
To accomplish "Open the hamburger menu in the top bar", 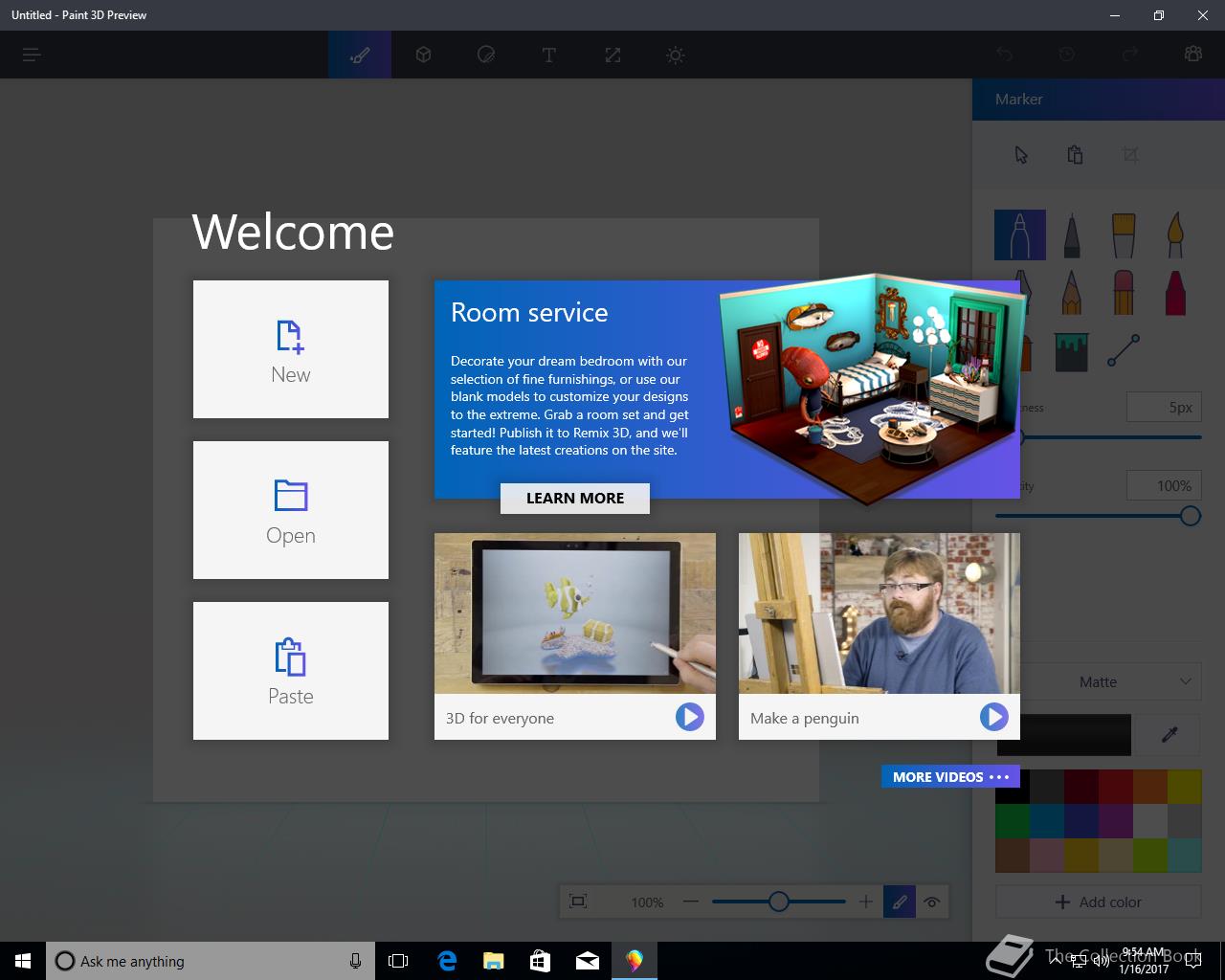I will coord(32,55).
